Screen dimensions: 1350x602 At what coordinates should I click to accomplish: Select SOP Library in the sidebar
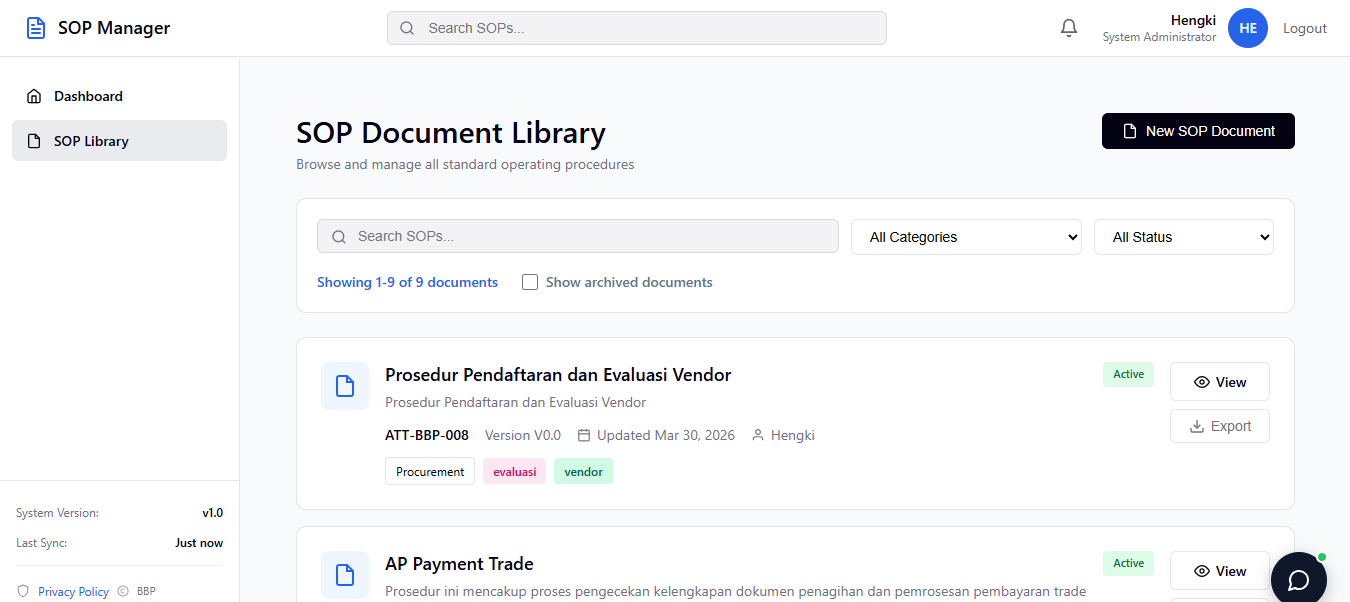coord(119,141)
